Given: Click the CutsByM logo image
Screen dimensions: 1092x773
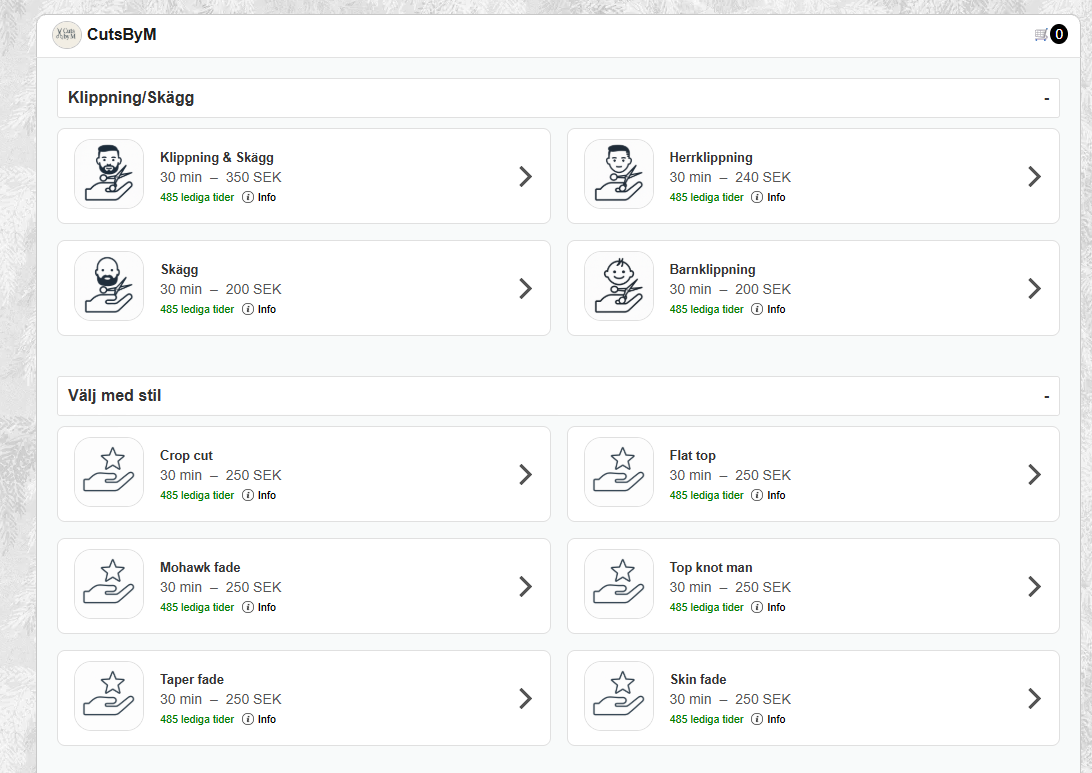Looking at the screenshot, I should click(x=67, y=35).
